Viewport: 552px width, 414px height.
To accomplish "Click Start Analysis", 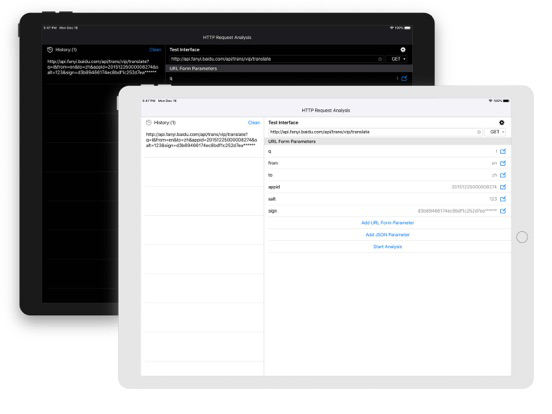I will [388, 247].
